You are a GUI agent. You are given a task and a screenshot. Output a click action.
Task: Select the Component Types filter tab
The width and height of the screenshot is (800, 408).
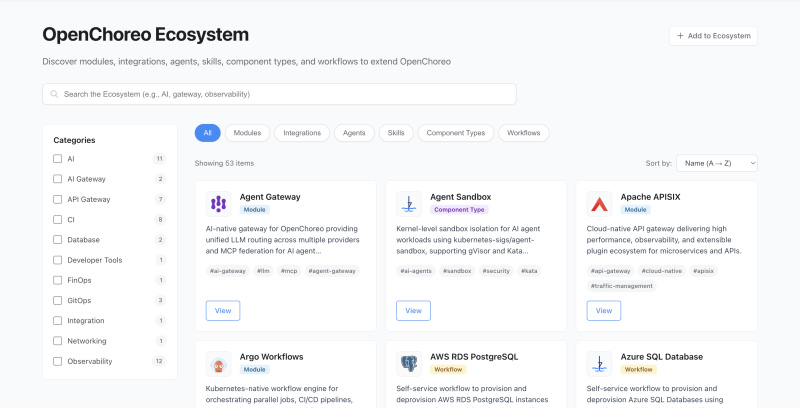tap(456, 133)
